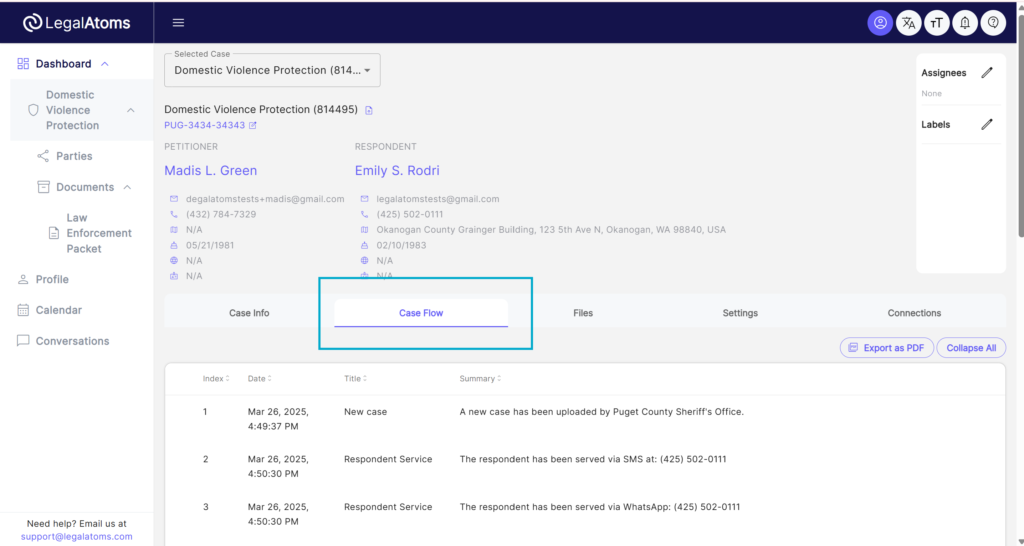Open Profile in the sidebar
This screenshot has height=546, width=1024.
[52, 280]
